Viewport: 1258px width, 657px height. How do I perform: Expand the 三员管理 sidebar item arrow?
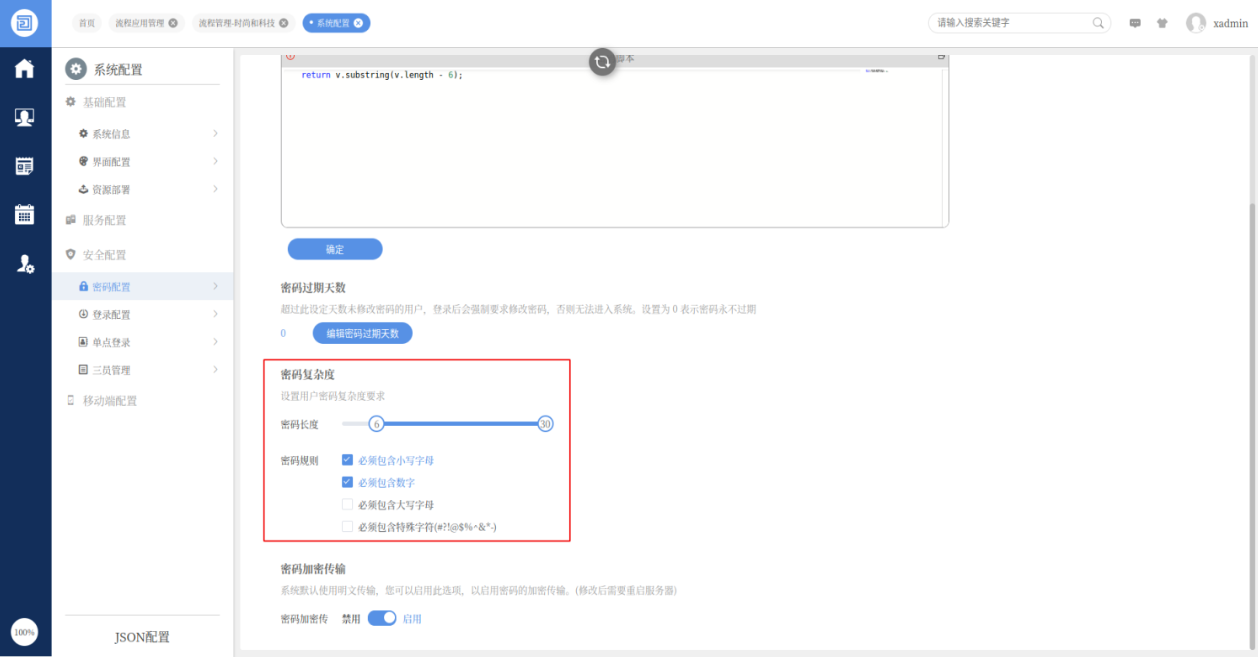click(215, 370)
